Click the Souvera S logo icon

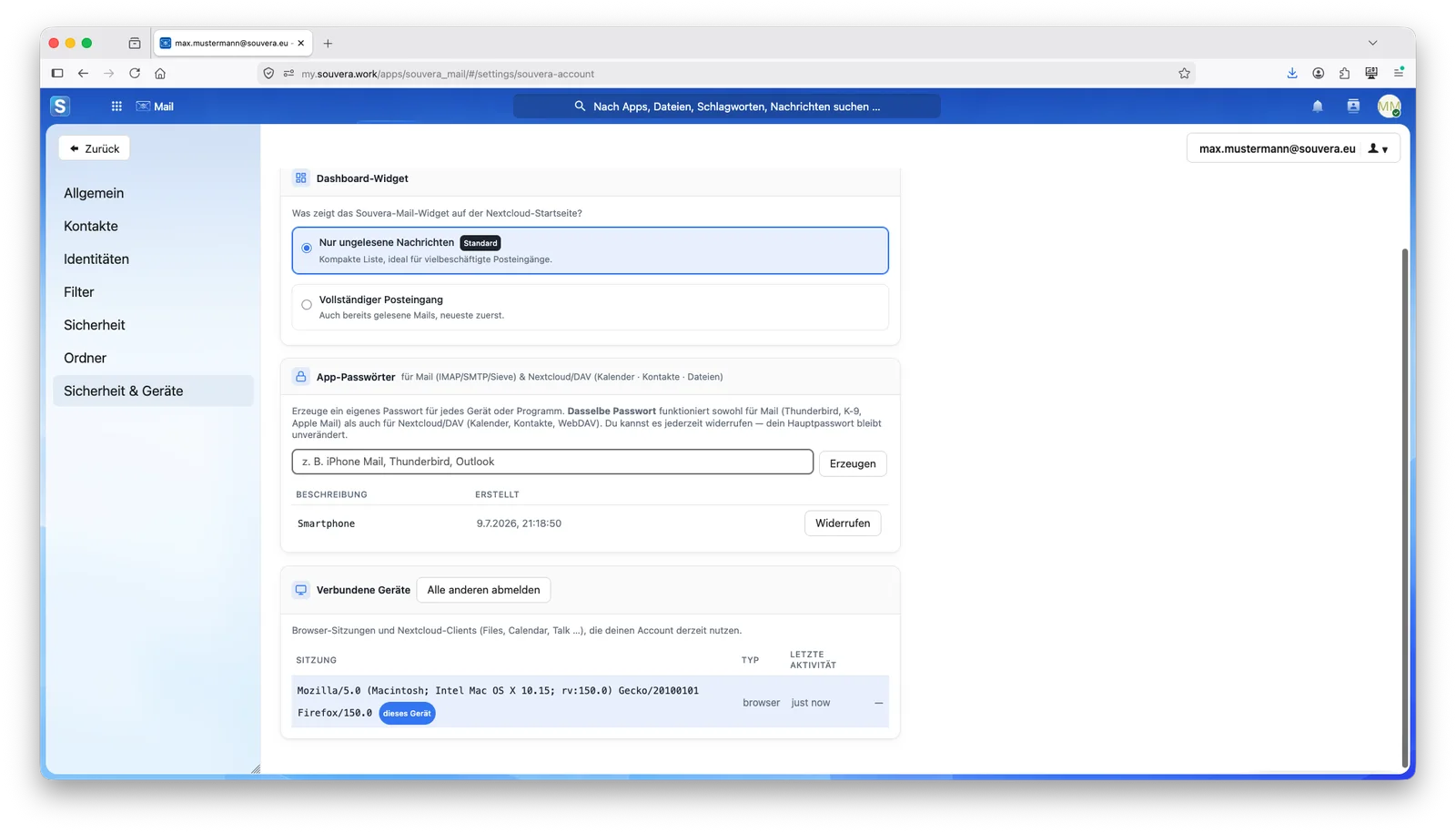[60, 106]
